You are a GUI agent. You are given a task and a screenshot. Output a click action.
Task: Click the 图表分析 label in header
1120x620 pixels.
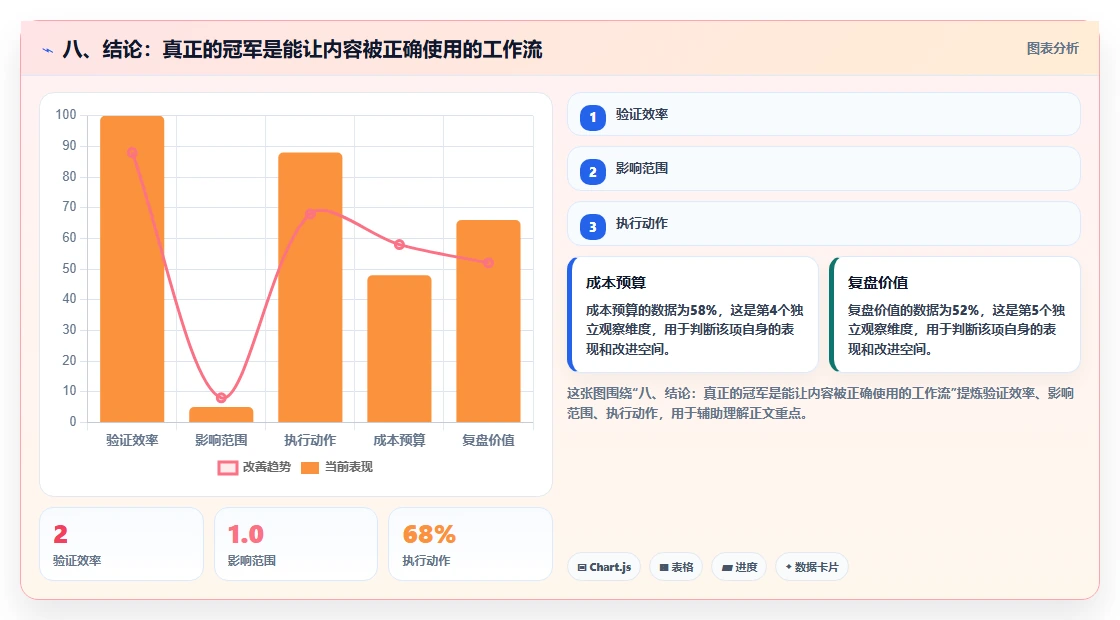1052,49
